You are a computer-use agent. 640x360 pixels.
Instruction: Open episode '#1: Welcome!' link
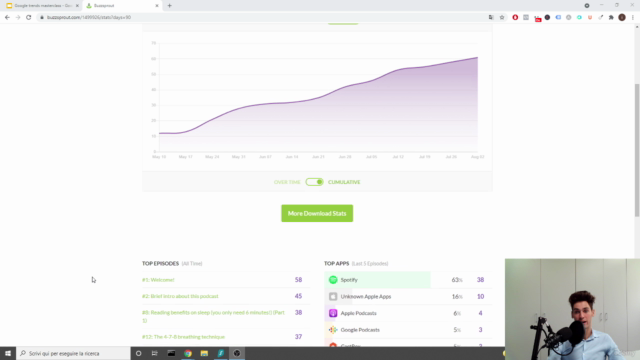click(x=158, y=280)
